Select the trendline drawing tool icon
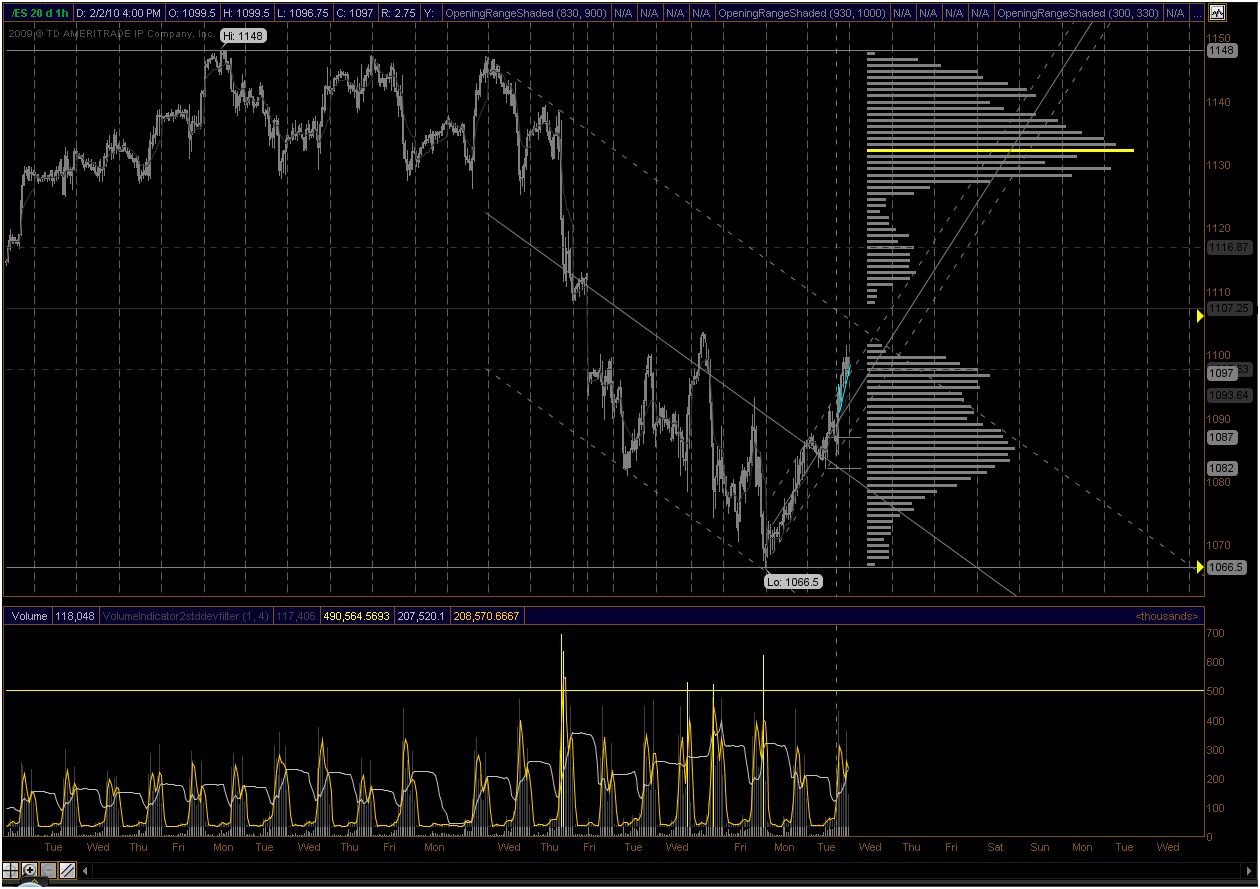Screen dimensions: 1260x889 [x=67, y=870]
